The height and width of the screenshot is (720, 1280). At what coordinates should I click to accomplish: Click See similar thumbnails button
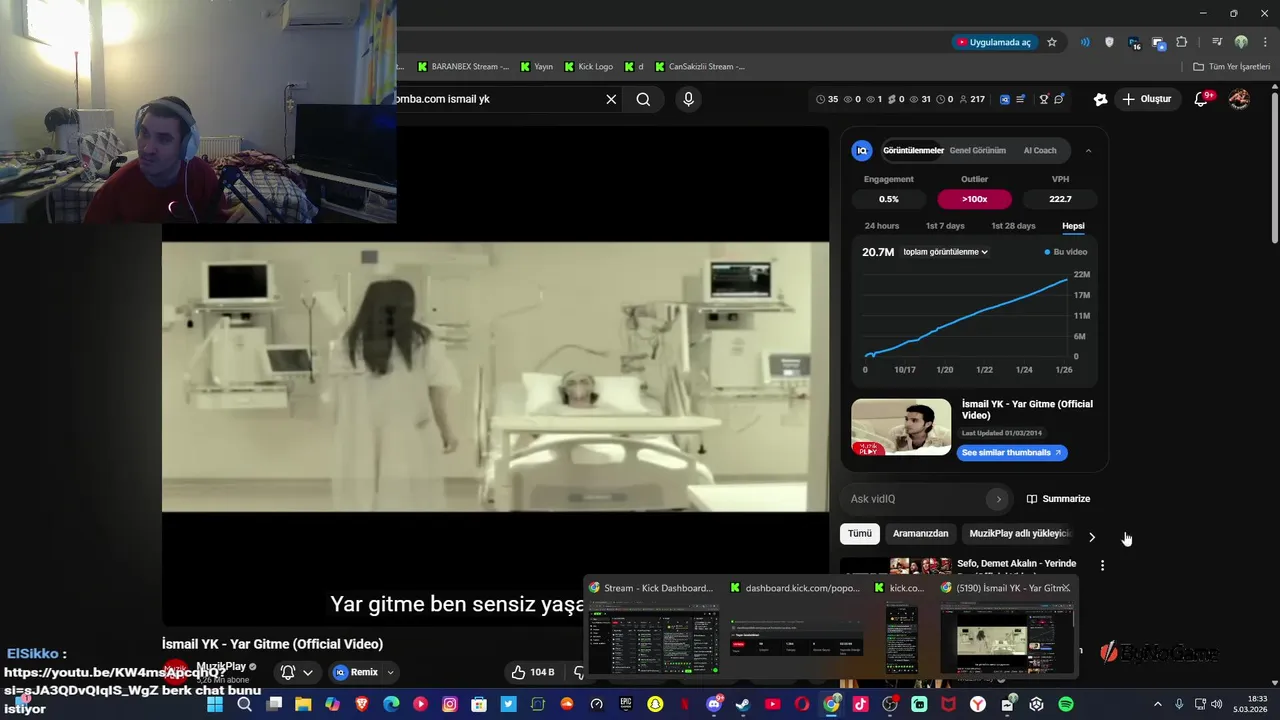pos(1012,452)
